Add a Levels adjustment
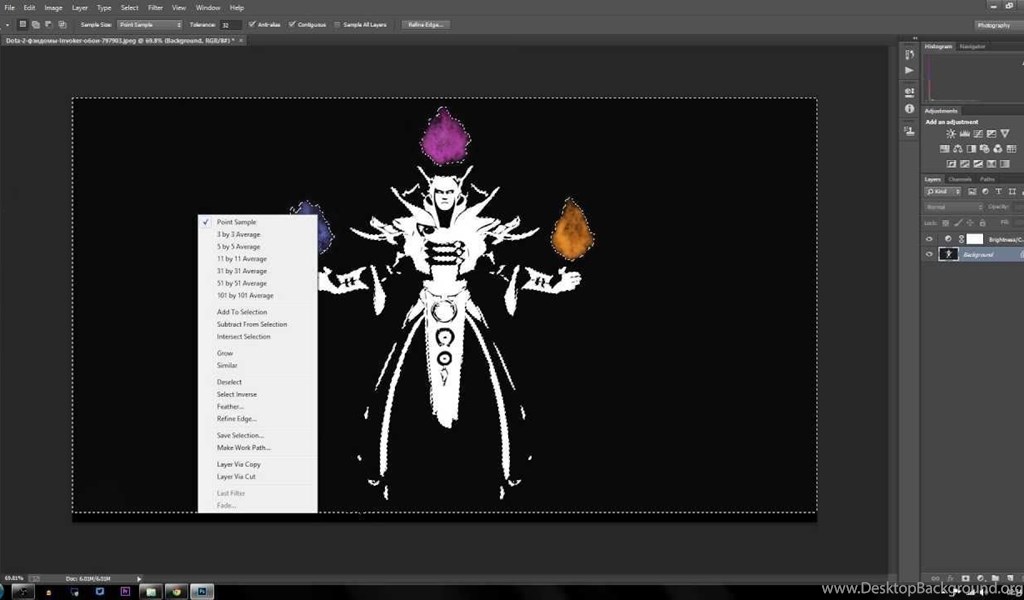This screenshot has width=1024, height=600. click(x=965, y=134)
